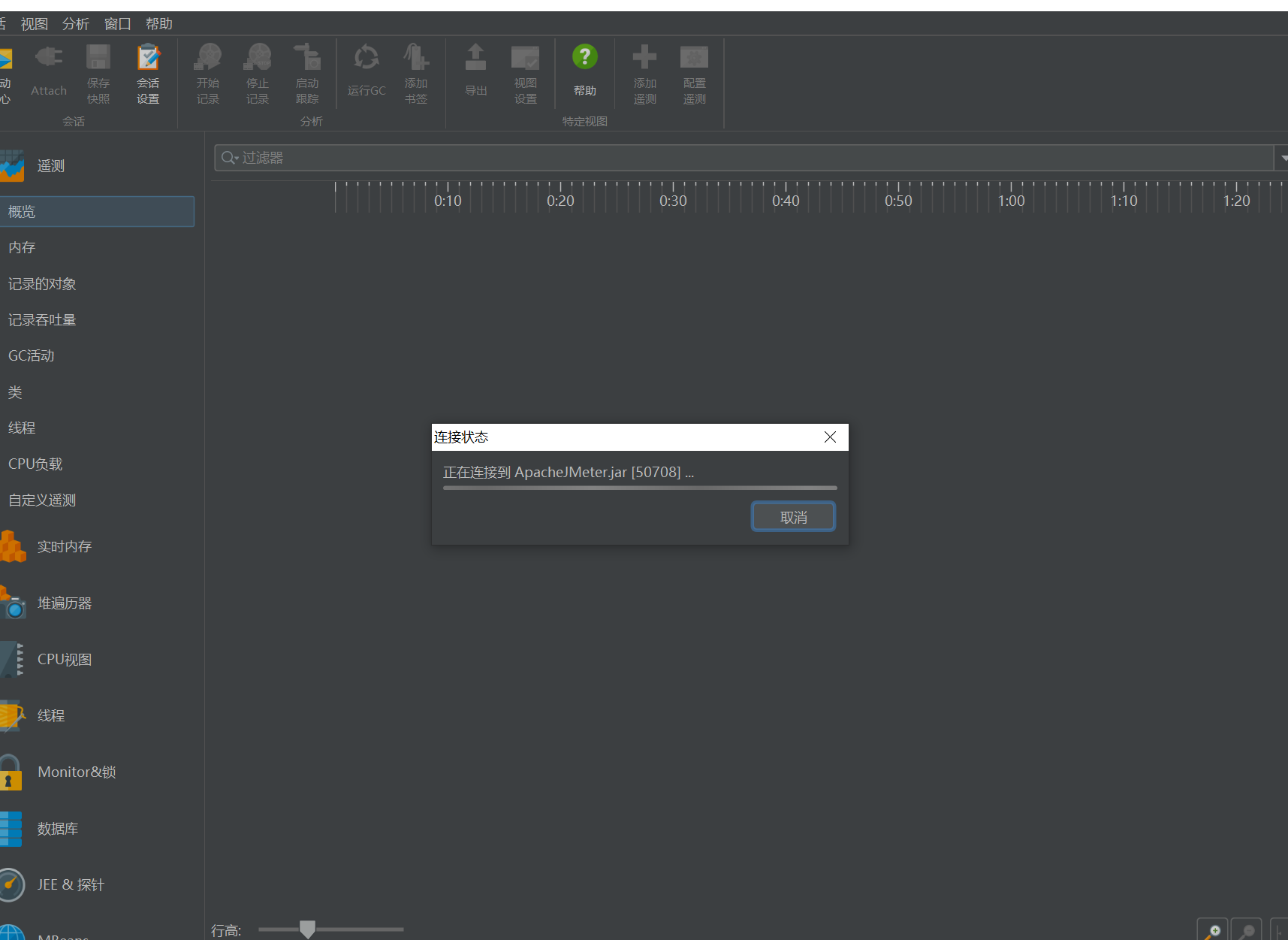The height and width of the screenshot is (940, 1288).
Task: Click the Save Snapshot (保存快照) icon
Action: (x=98, y=57)
